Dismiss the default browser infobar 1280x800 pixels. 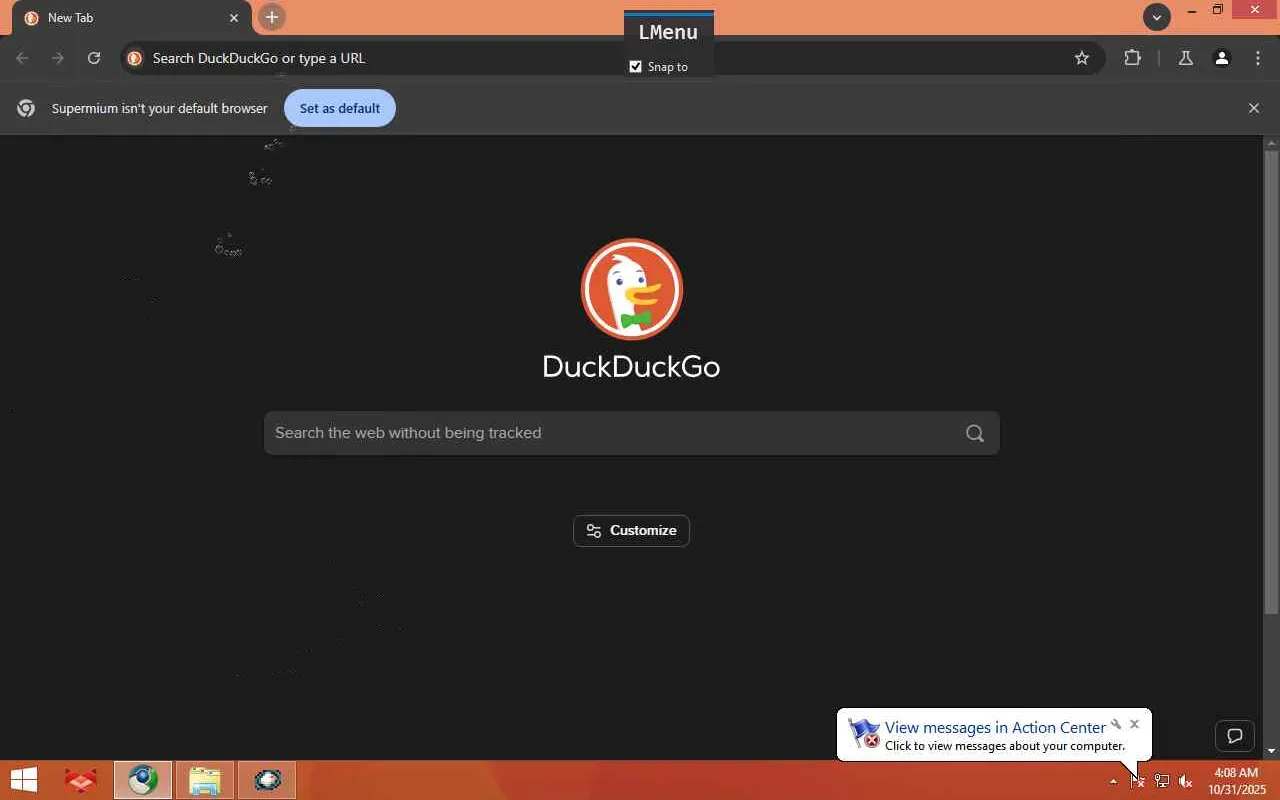click(1254, 108)
